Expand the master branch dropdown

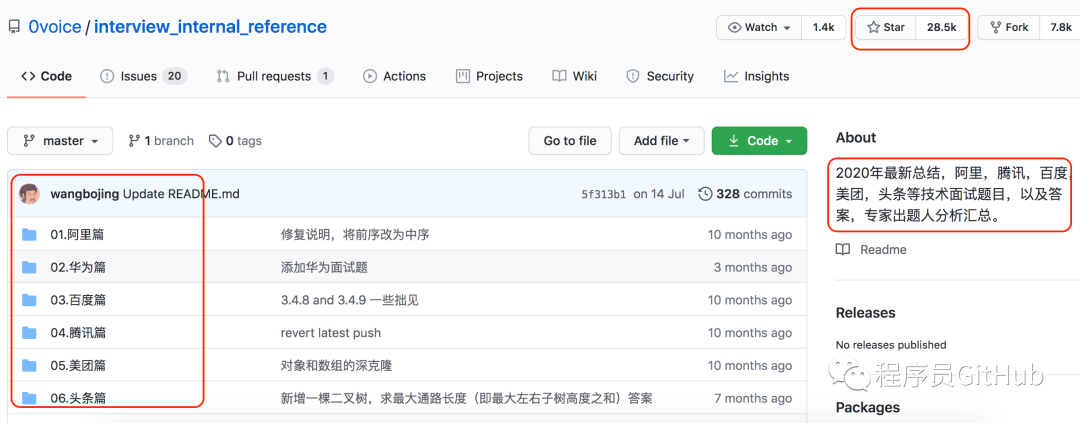tap(60, 141)
